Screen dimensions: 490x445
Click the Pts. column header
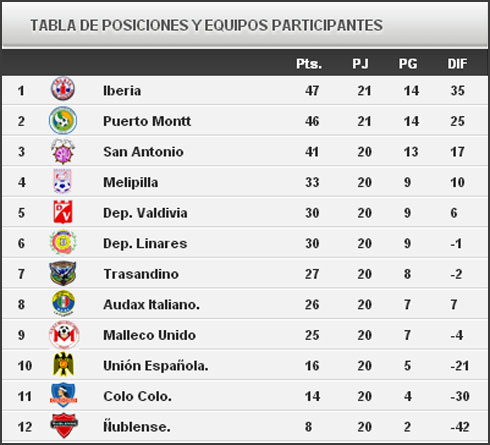coord(309,64)
